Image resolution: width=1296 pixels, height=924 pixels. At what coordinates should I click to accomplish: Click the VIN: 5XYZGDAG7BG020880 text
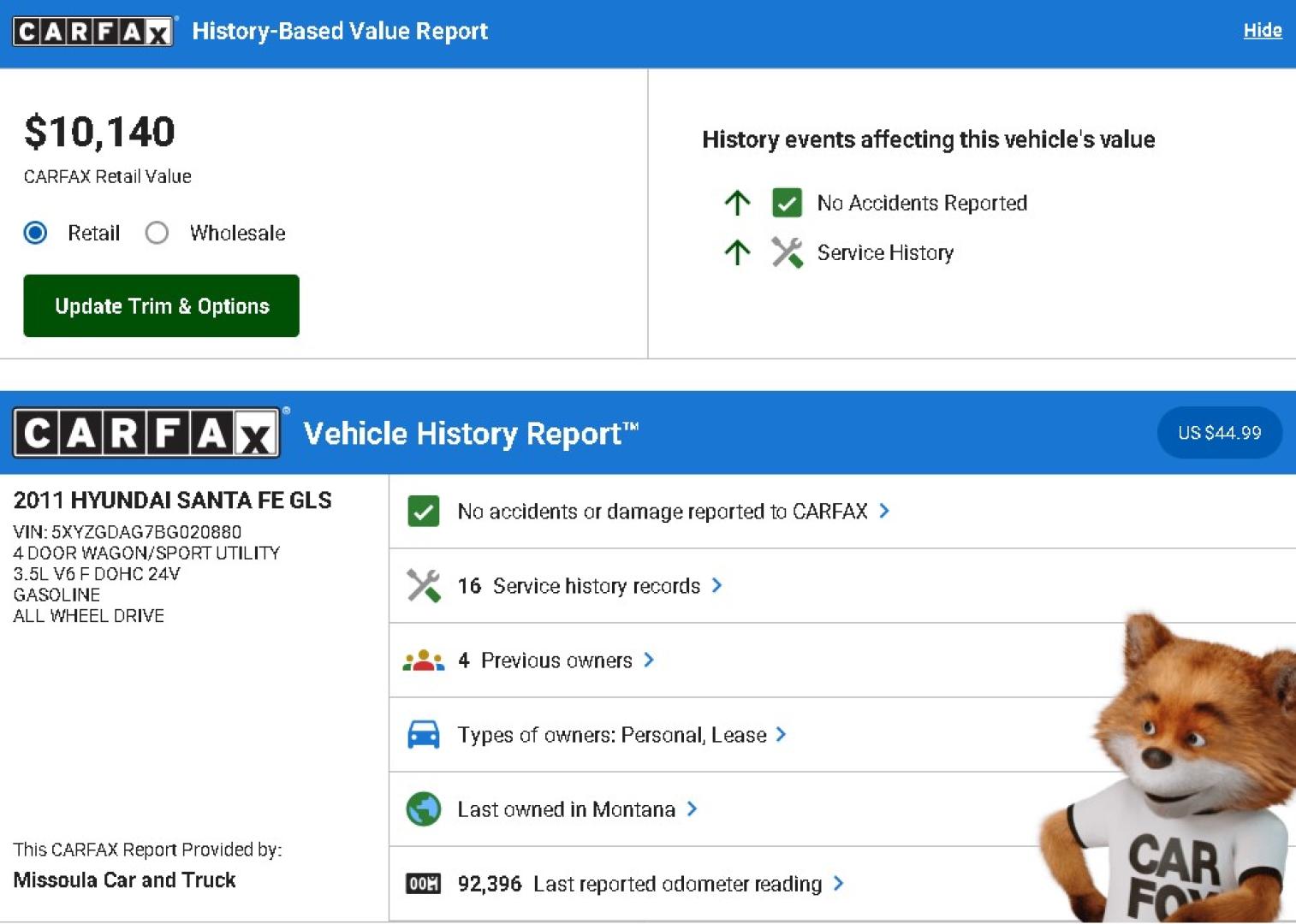(128, 532)
